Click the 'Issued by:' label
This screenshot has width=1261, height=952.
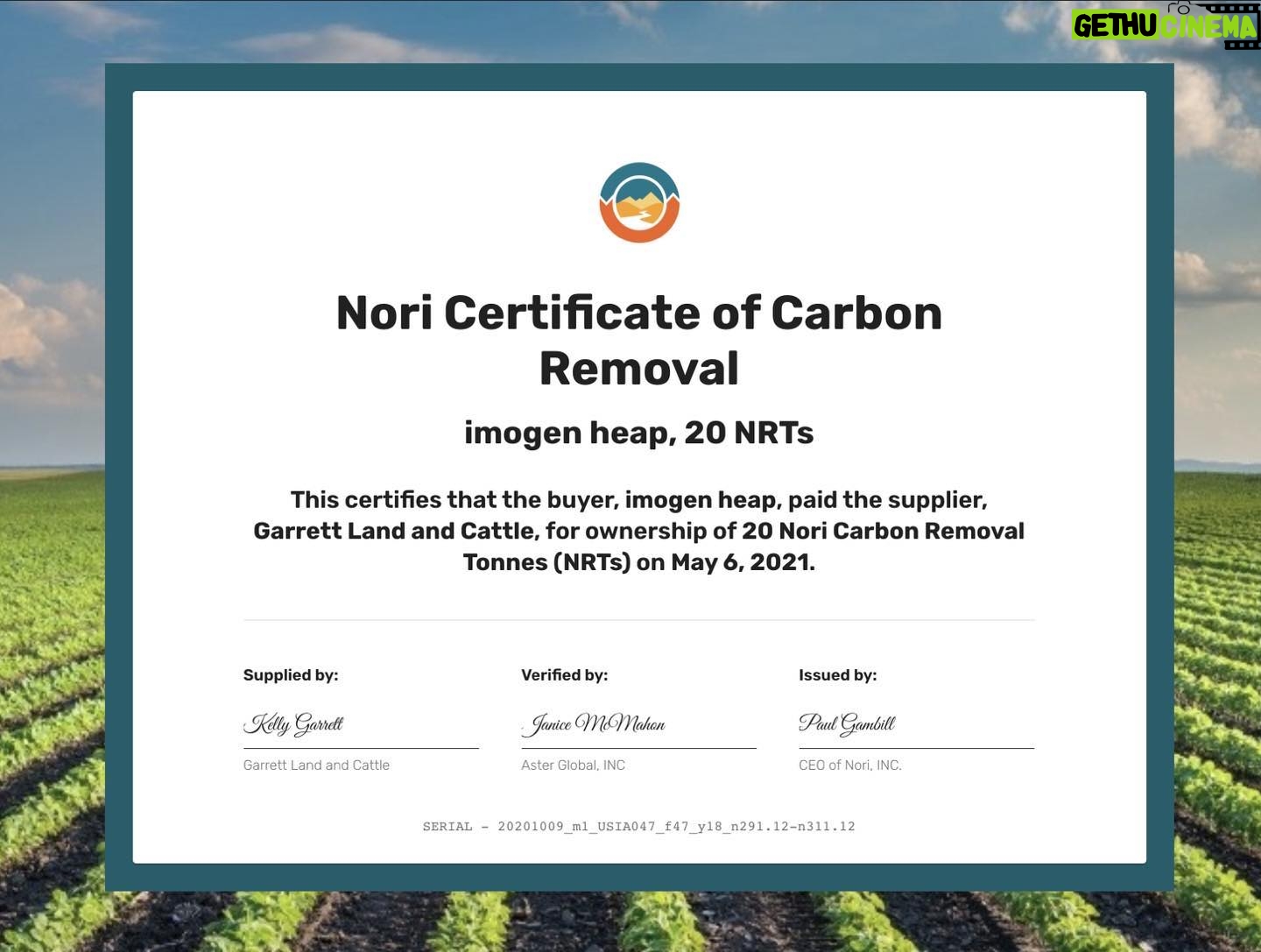coord(837,675)
